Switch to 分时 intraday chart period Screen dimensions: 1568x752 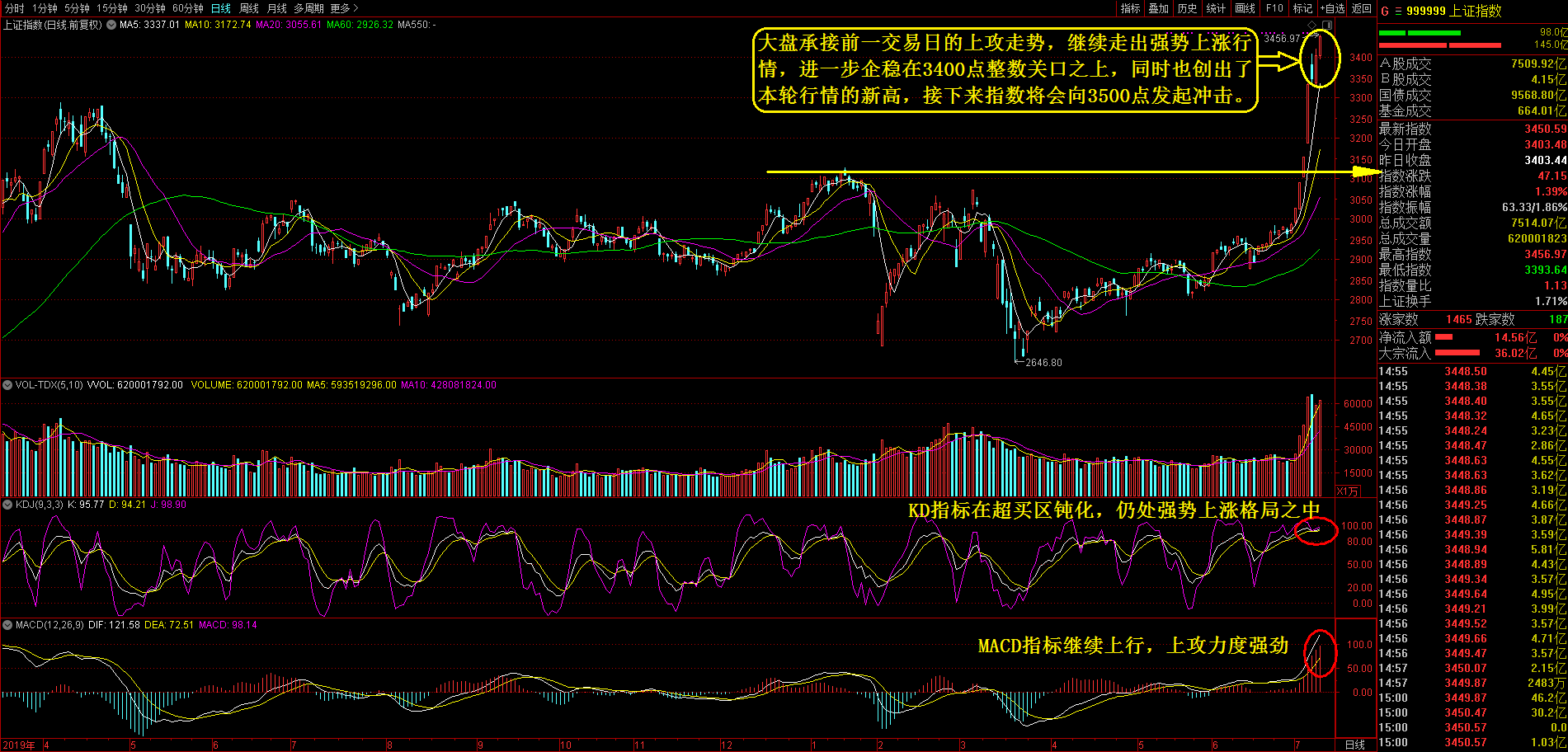click(x=14, y=8)
